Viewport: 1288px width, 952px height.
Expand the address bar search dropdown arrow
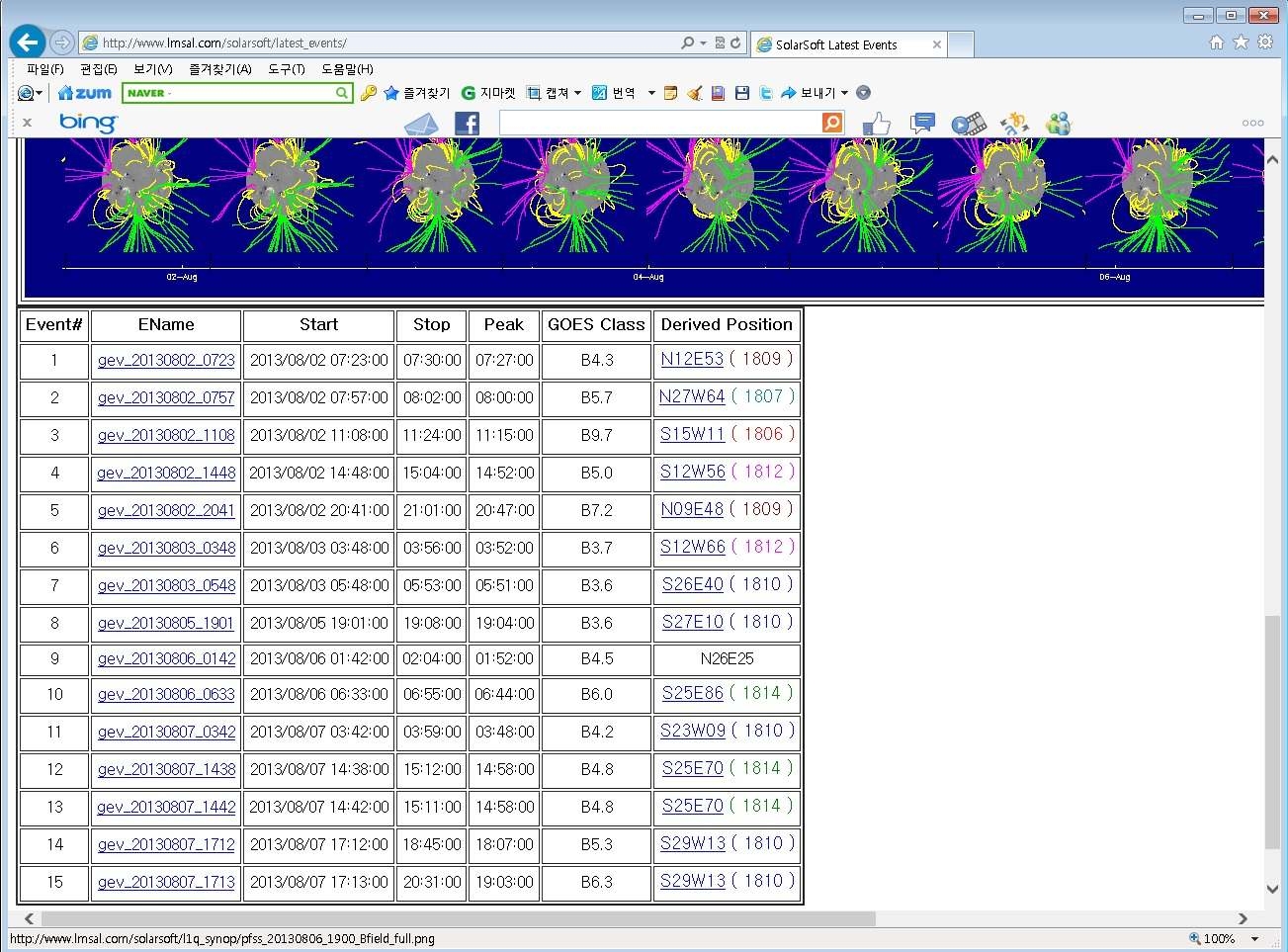[703, 43]
